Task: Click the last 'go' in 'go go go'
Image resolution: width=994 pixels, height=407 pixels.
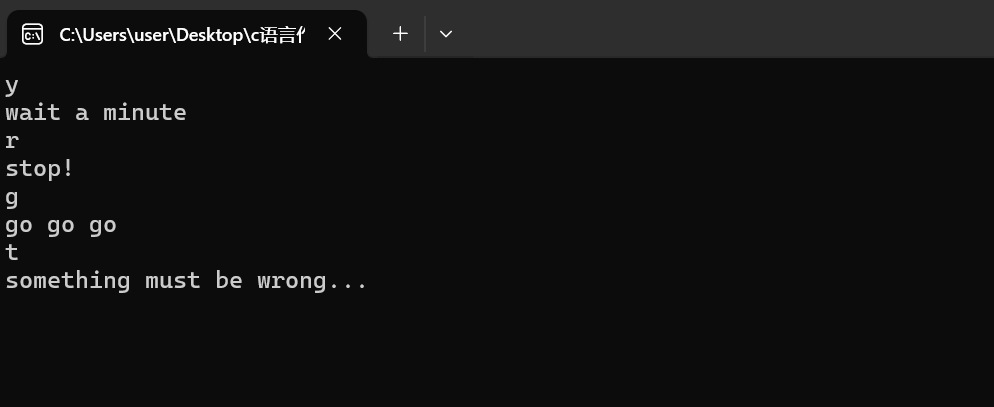Action: click(x=103, y=225)
